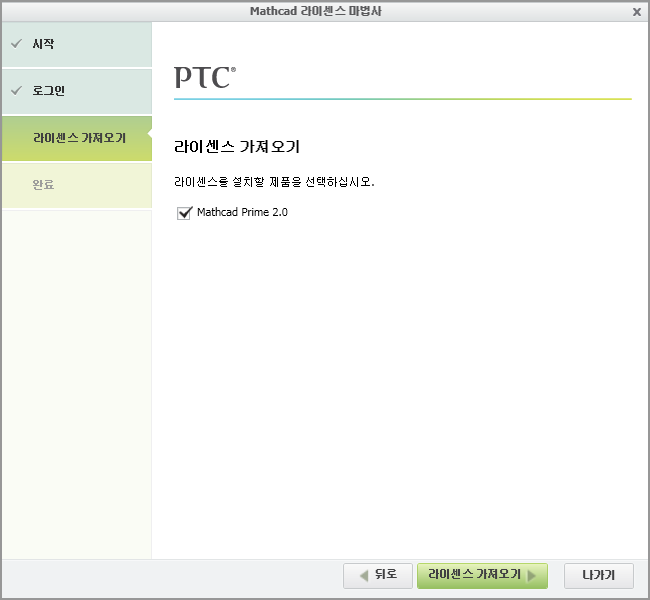Select the 완료 step in sidebar
The height and width of the screenshot is (600, 650).
(x=77, y=185)
